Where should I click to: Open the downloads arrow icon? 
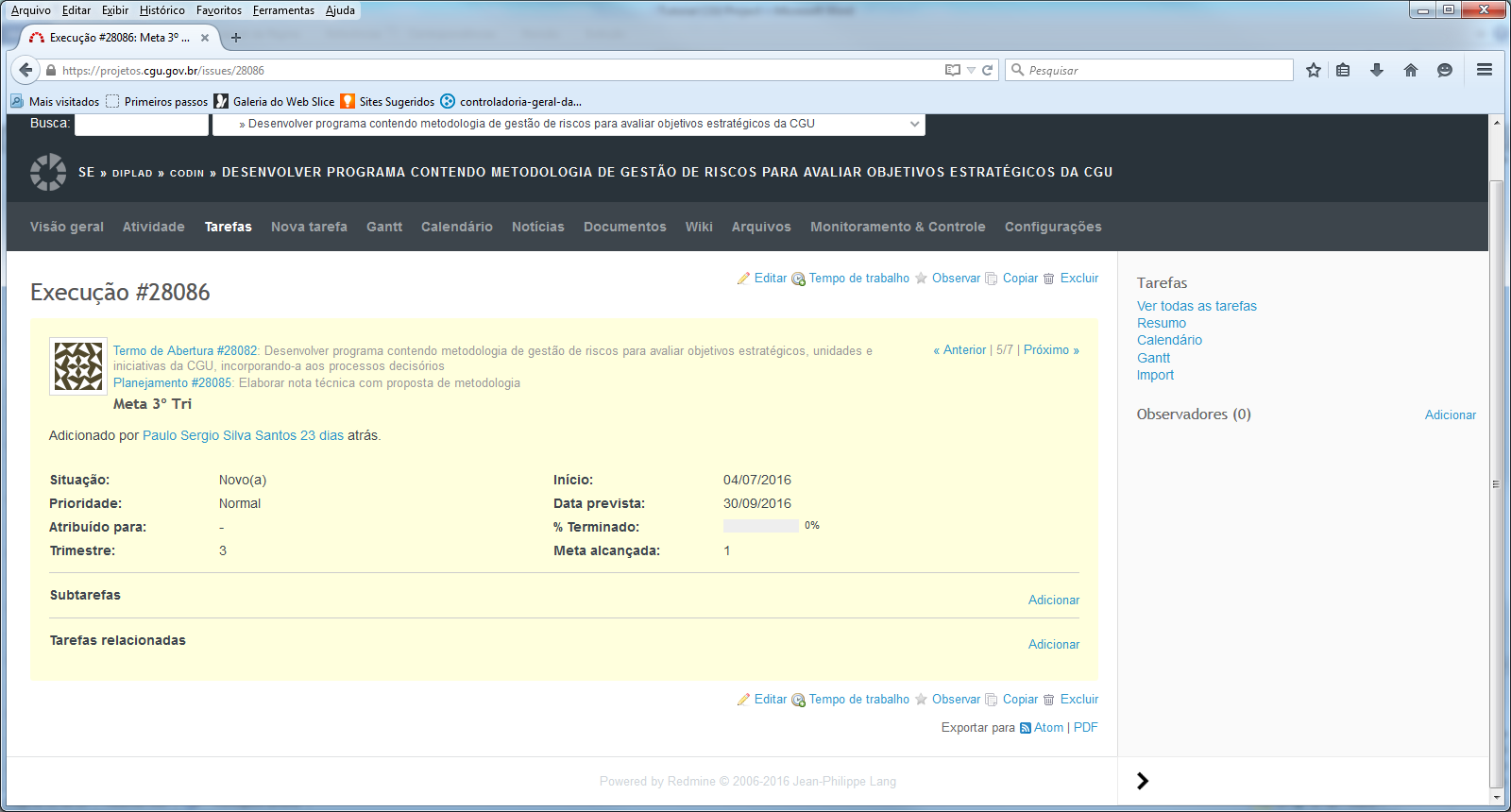point(1377,70)
